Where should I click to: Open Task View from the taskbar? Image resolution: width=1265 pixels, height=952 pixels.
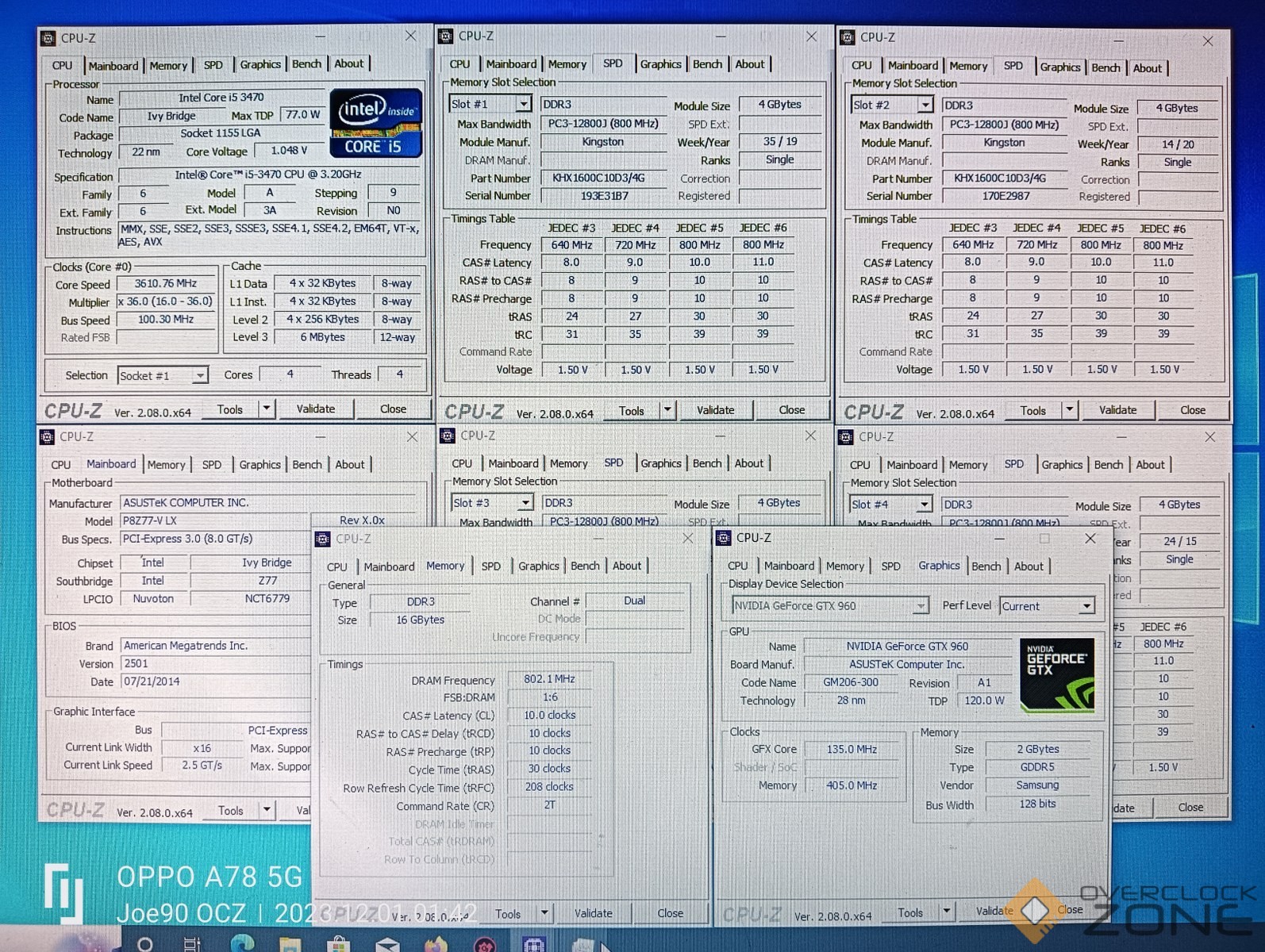click(x=192, y=943)
